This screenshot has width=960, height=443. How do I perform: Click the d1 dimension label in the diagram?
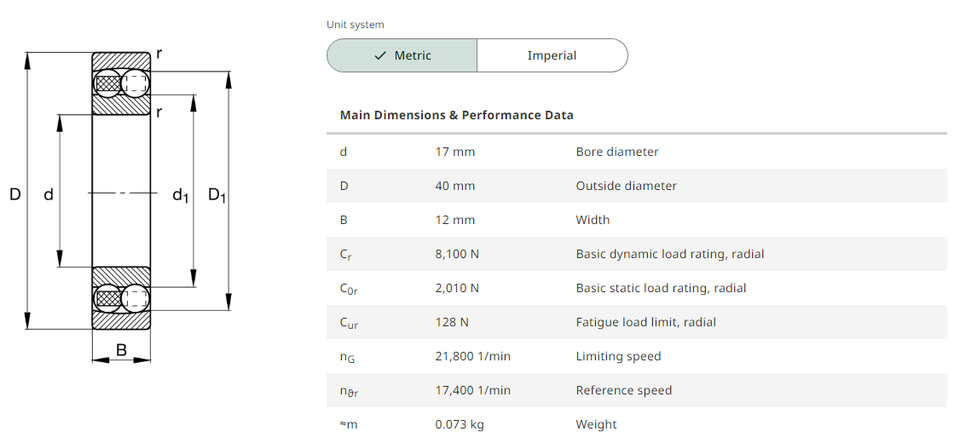pos(180,195)
